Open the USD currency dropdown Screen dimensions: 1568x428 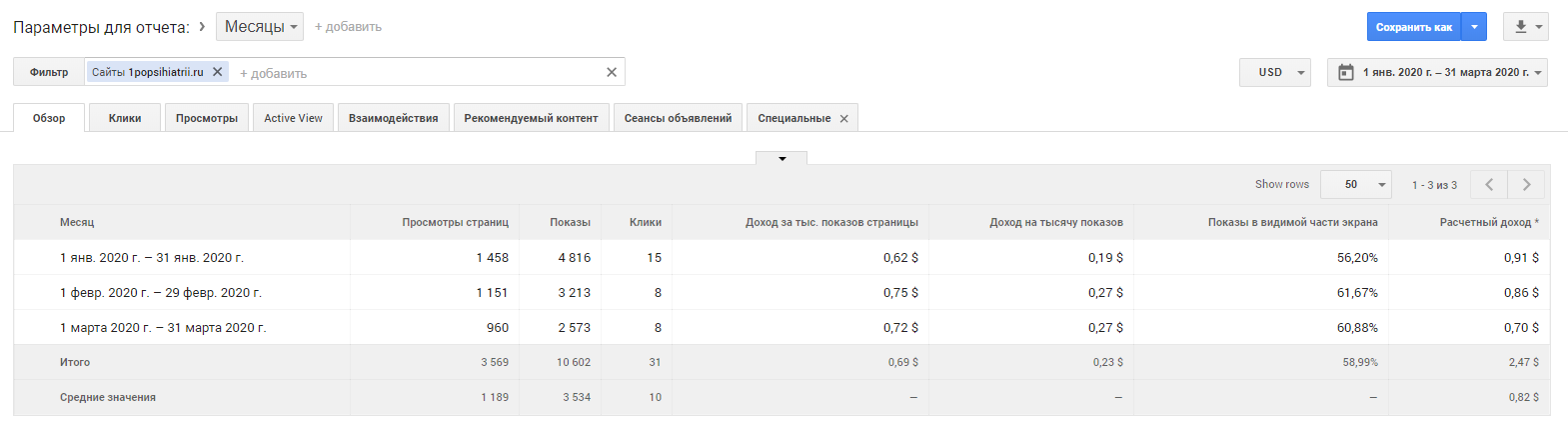point(1275,72)
